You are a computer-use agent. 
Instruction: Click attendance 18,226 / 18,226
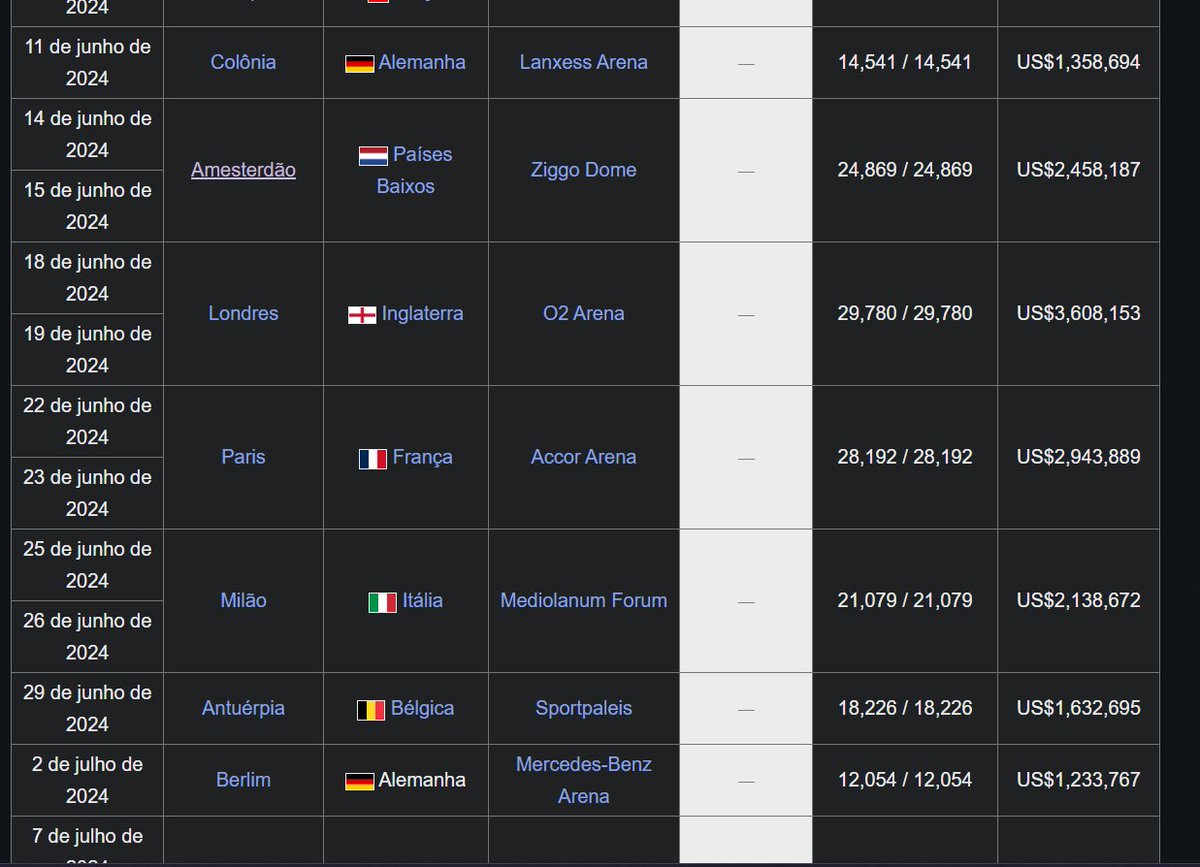pyautogui.click(x=905, y=708)
